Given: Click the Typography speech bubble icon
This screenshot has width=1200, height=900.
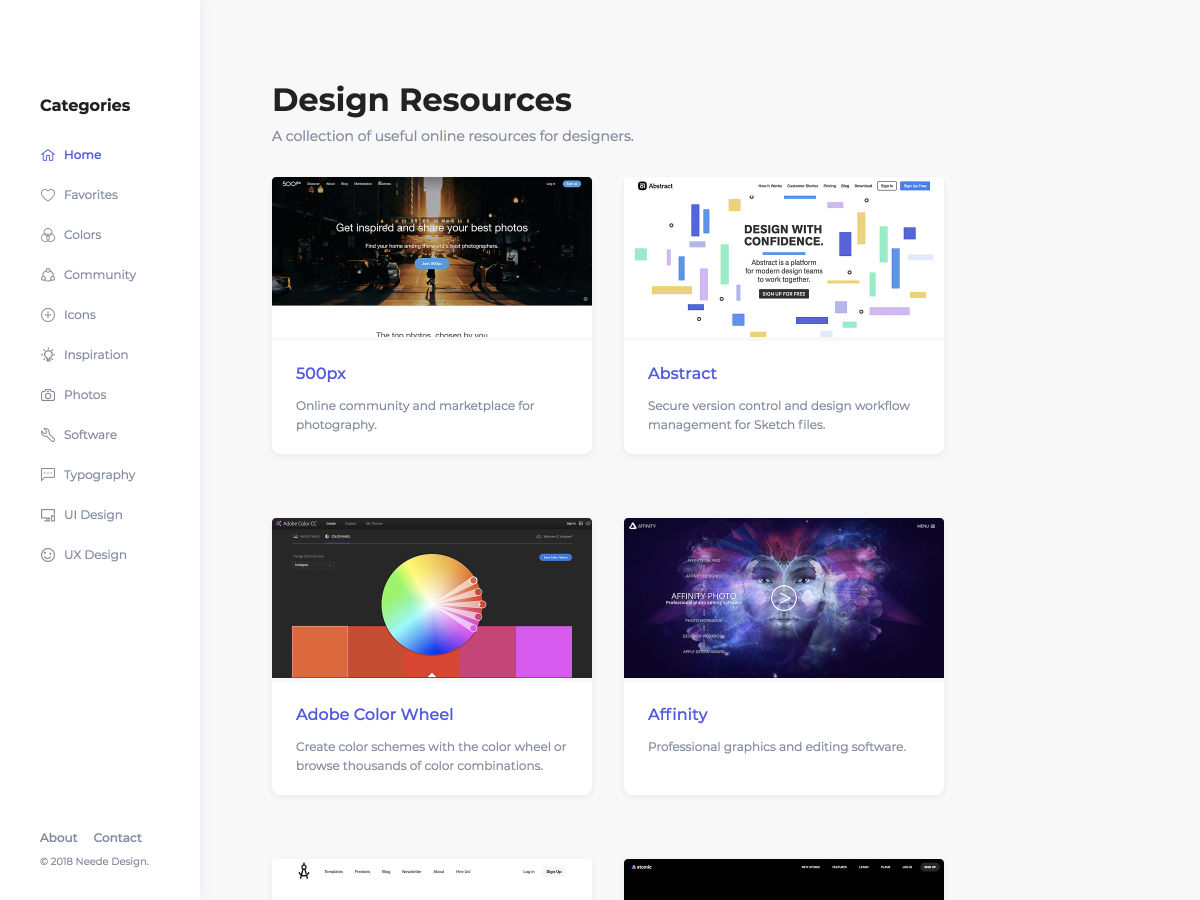Looking at the screenshot, I should [47, 475].
